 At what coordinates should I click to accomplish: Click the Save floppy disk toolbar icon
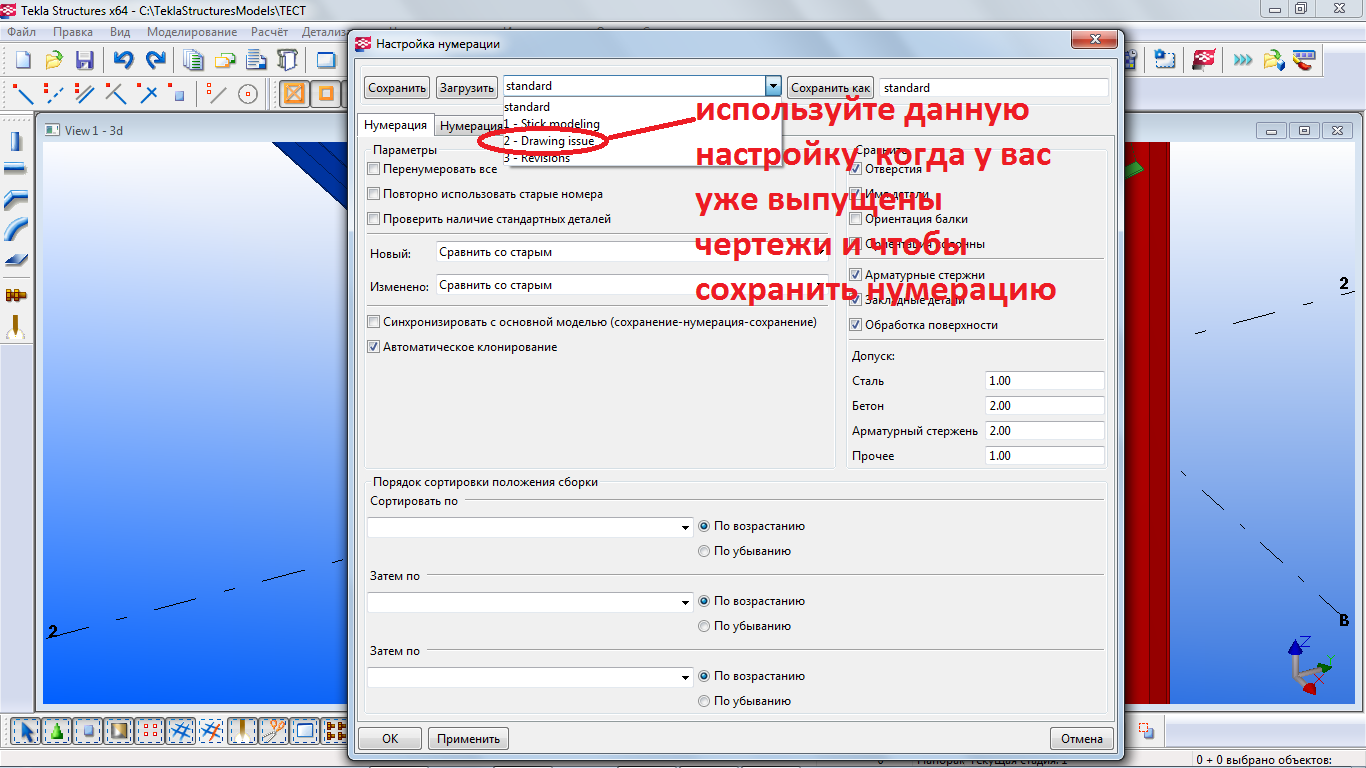point(85,60)
